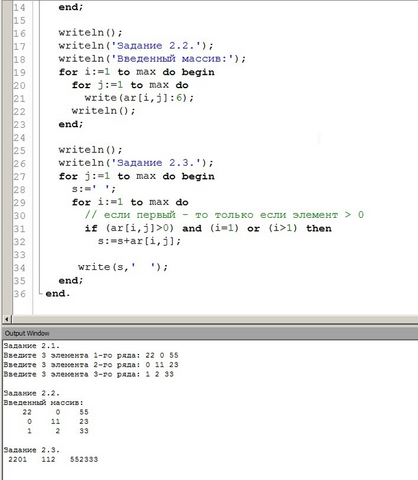Click the write(s,' ') statement on line 34
Screen dimensions: 418x480
[x=123, y=267]
